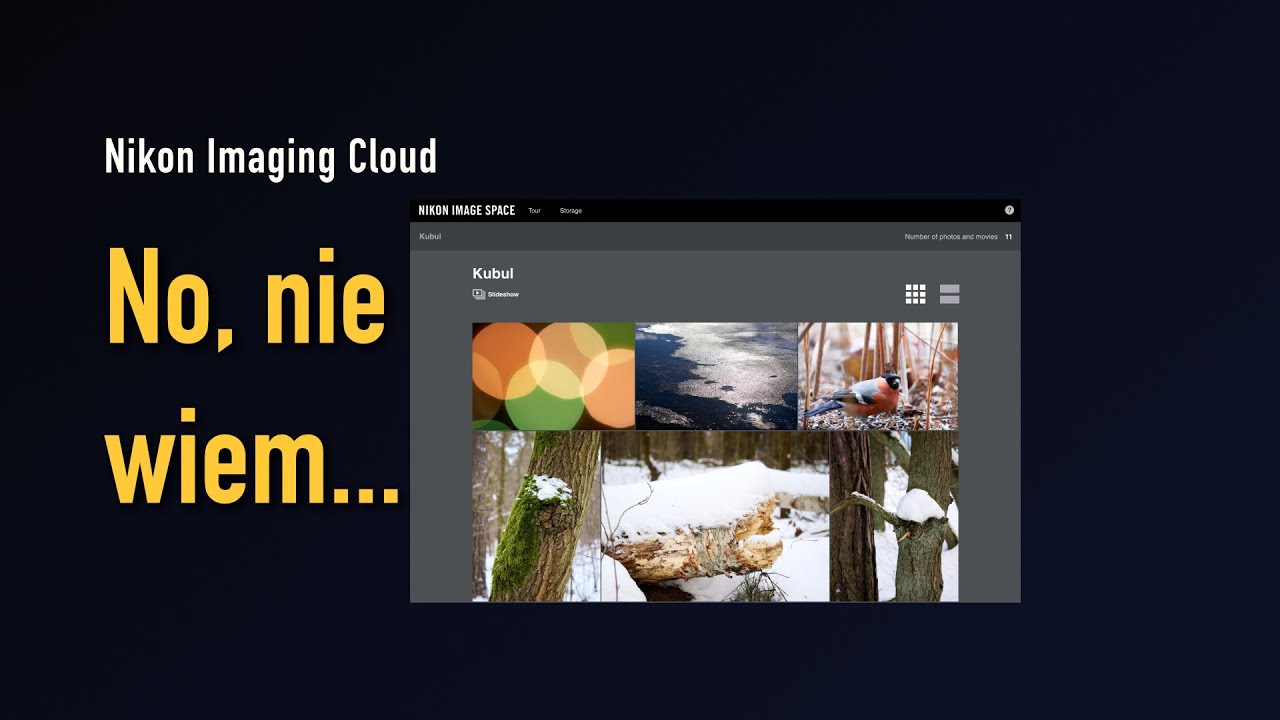Open the icy water surface photo
1280x720 pixels.
(716, 376)
